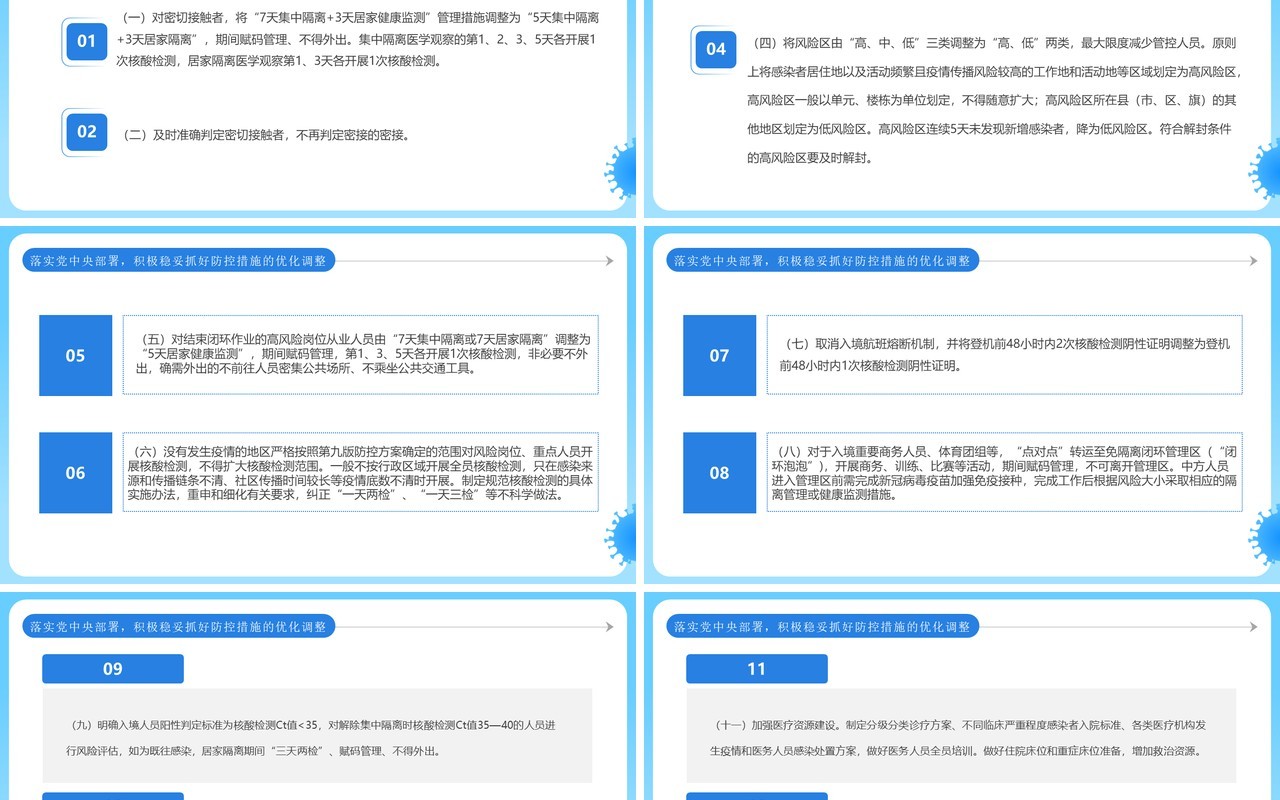
Task: Click text box (五) on 高风险岗位从业人员
Action: pyautogui.click(x=361, y=355)
